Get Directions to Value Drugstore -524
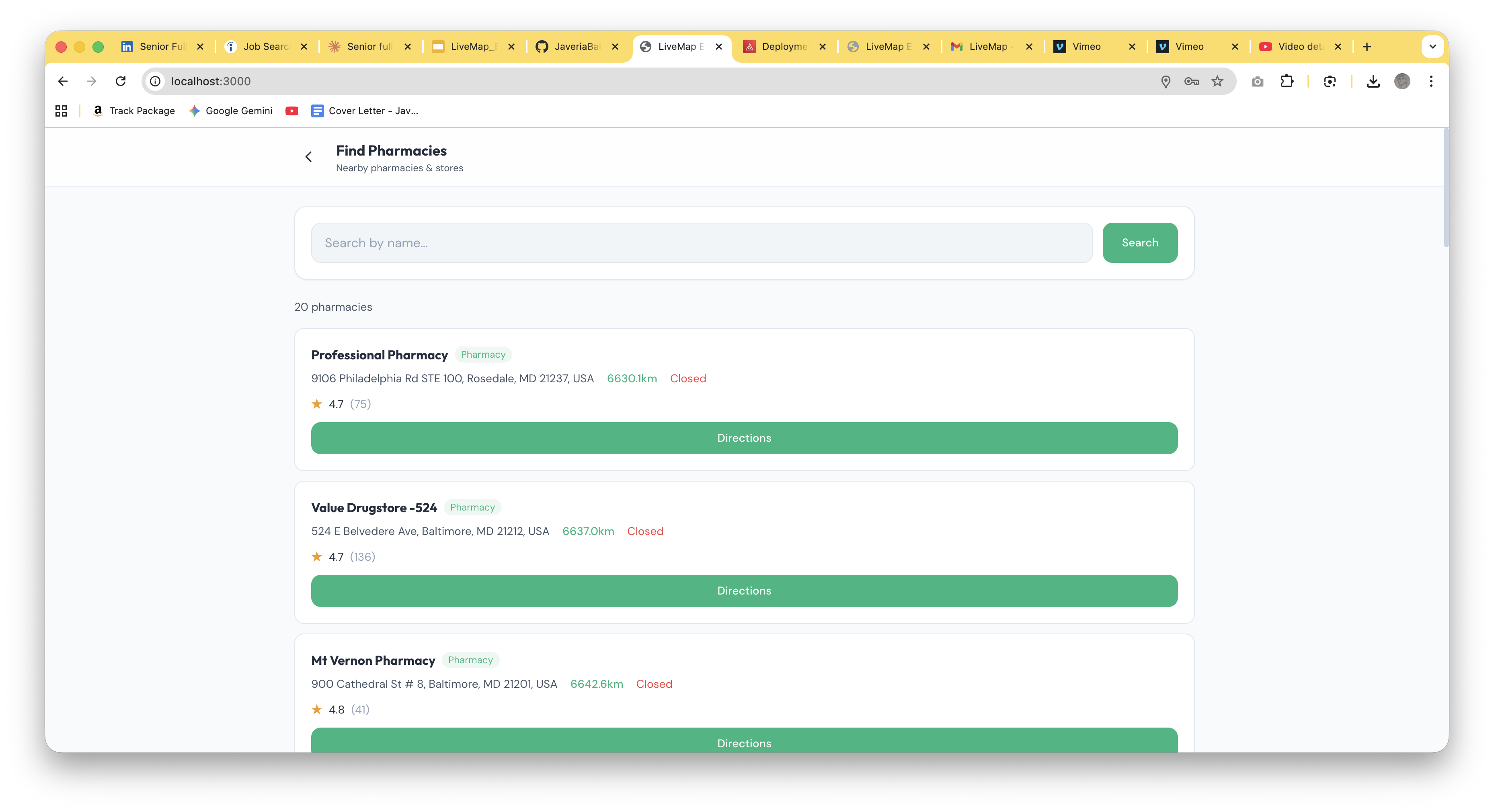1494x812 pixels. [744, 591]
